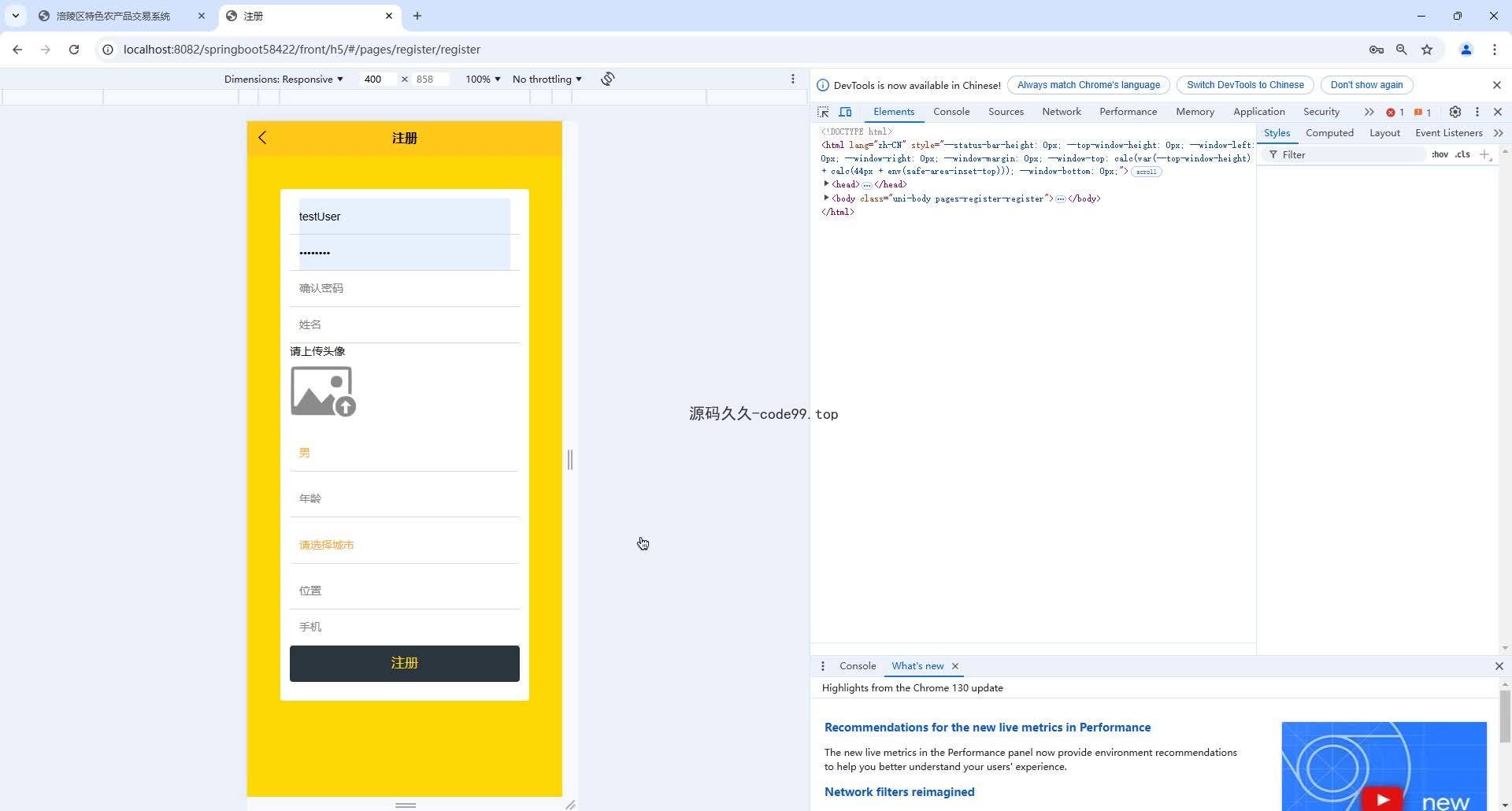Click the orange issues count indicator

pyautogui.click(x=1422, y=112)
